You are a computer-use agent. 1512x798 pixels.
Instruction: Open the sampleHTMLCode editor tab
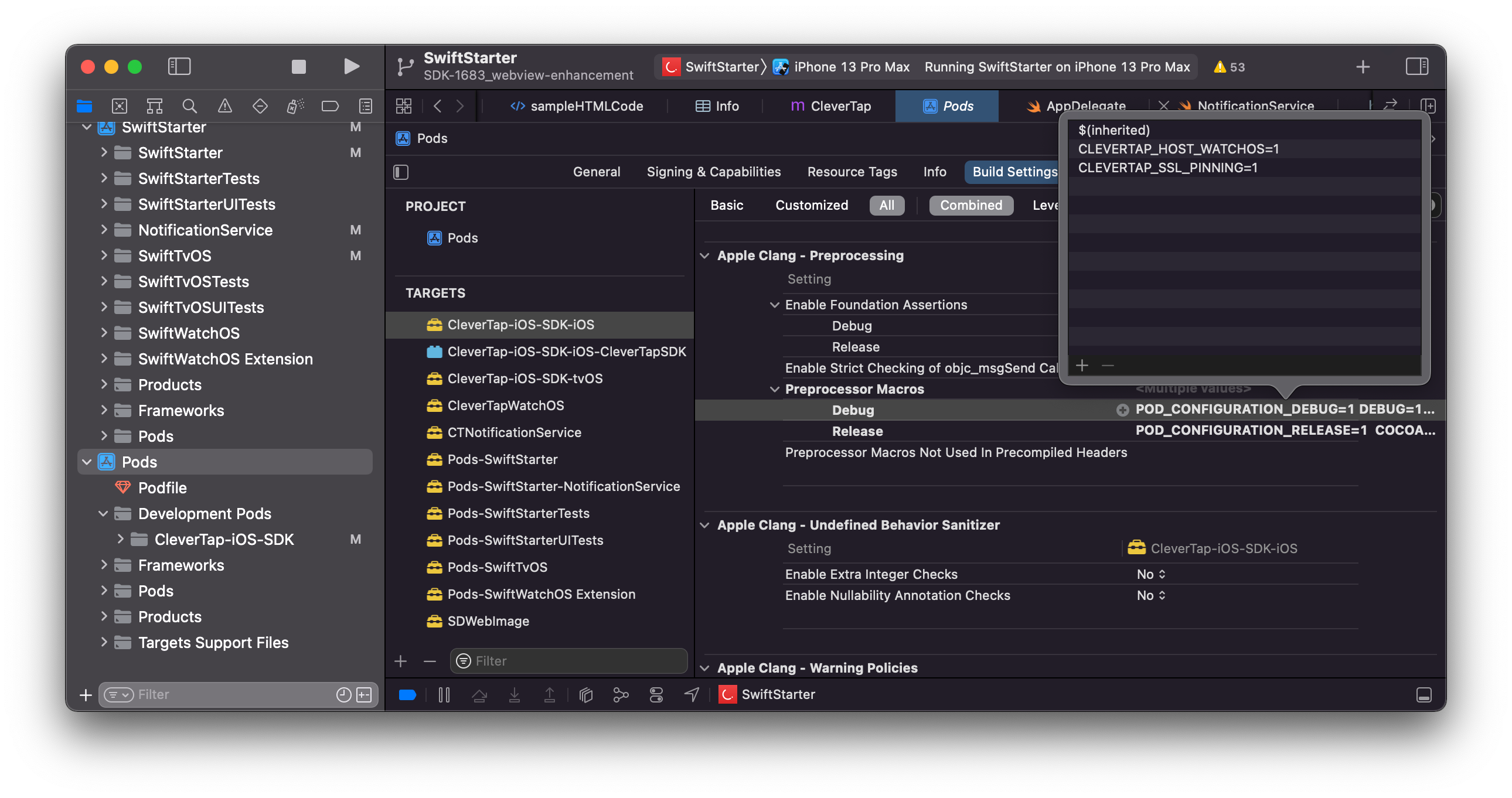coord(578,106)
